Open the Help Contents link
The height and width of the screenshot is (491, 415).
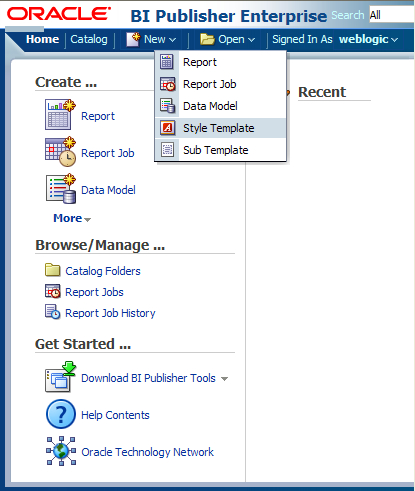point(115,415)
